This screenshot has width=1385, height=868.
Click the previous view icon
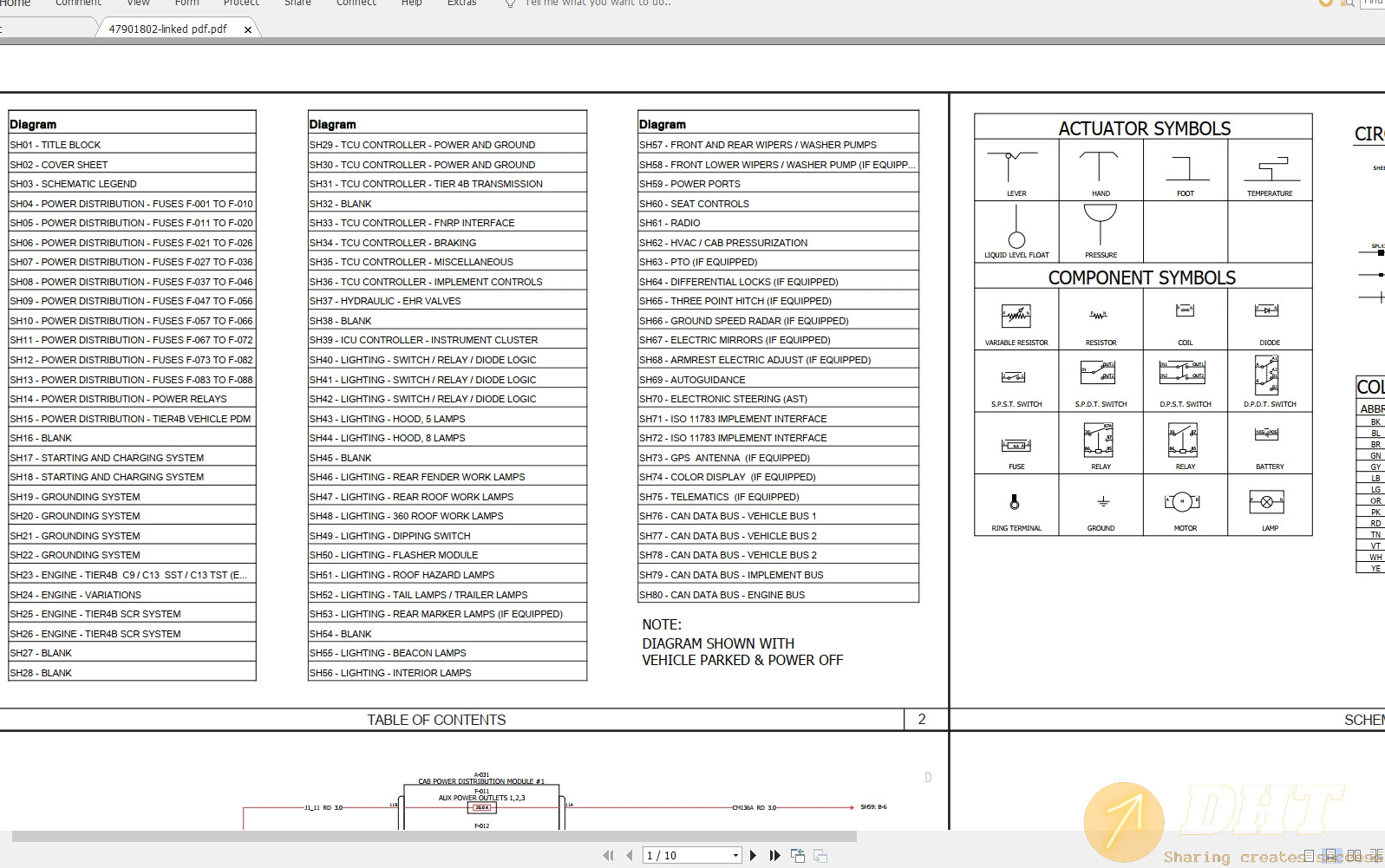[798, 856]
